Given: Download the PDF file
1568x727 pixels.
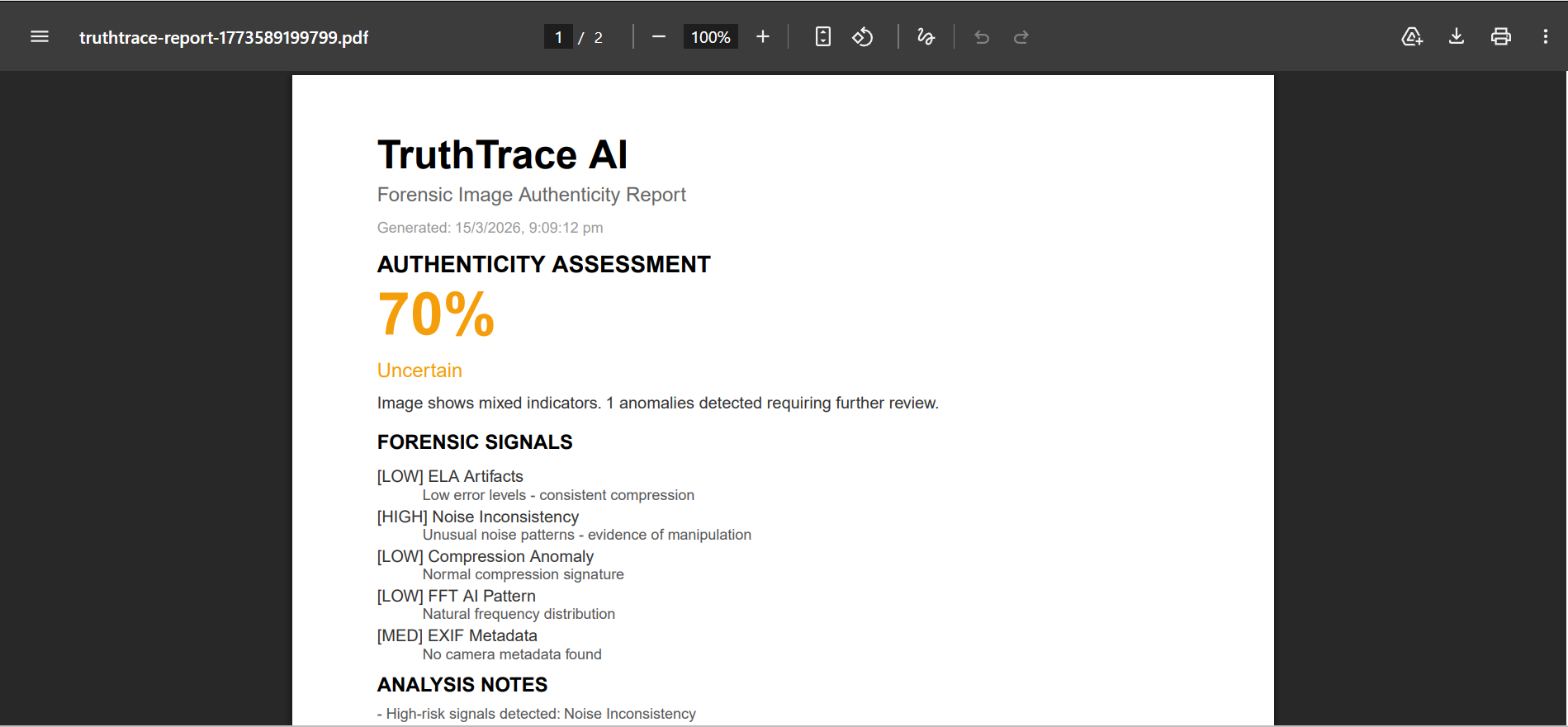Looking at the screenshot, I should point(1457,37).
